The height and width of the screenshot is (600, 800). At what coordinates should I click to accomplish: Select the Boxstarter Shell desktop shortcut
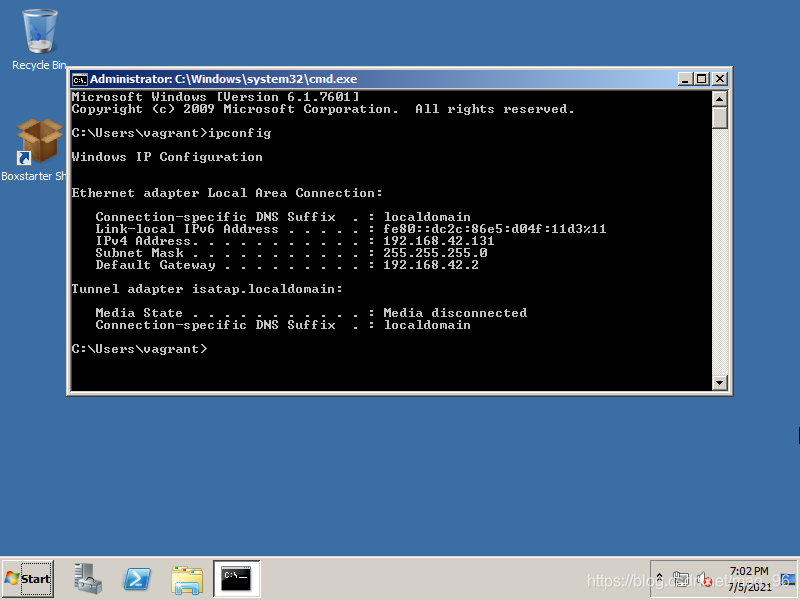pyautogui.click(x=34, y=149)
